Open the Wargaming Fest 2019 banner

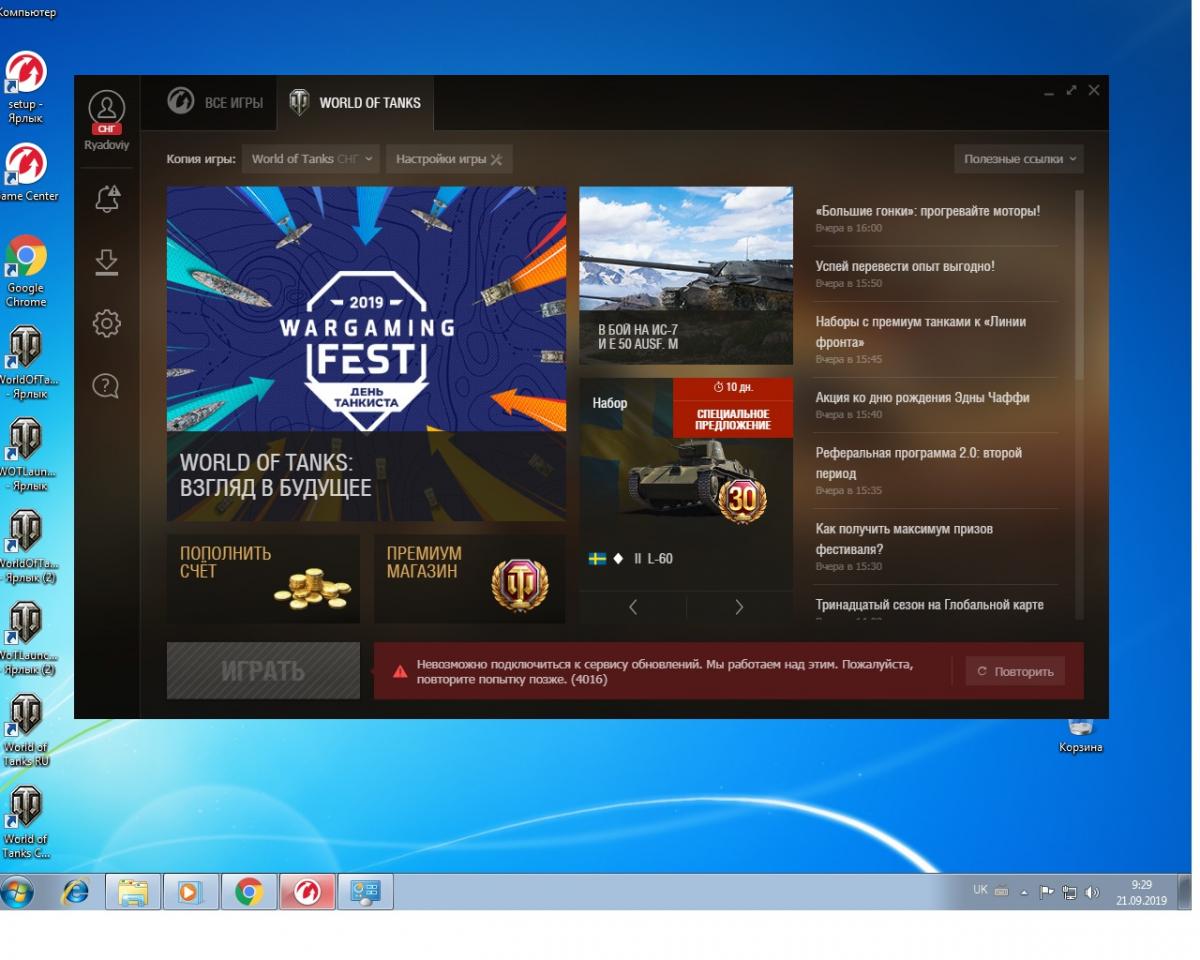(366, 354)
